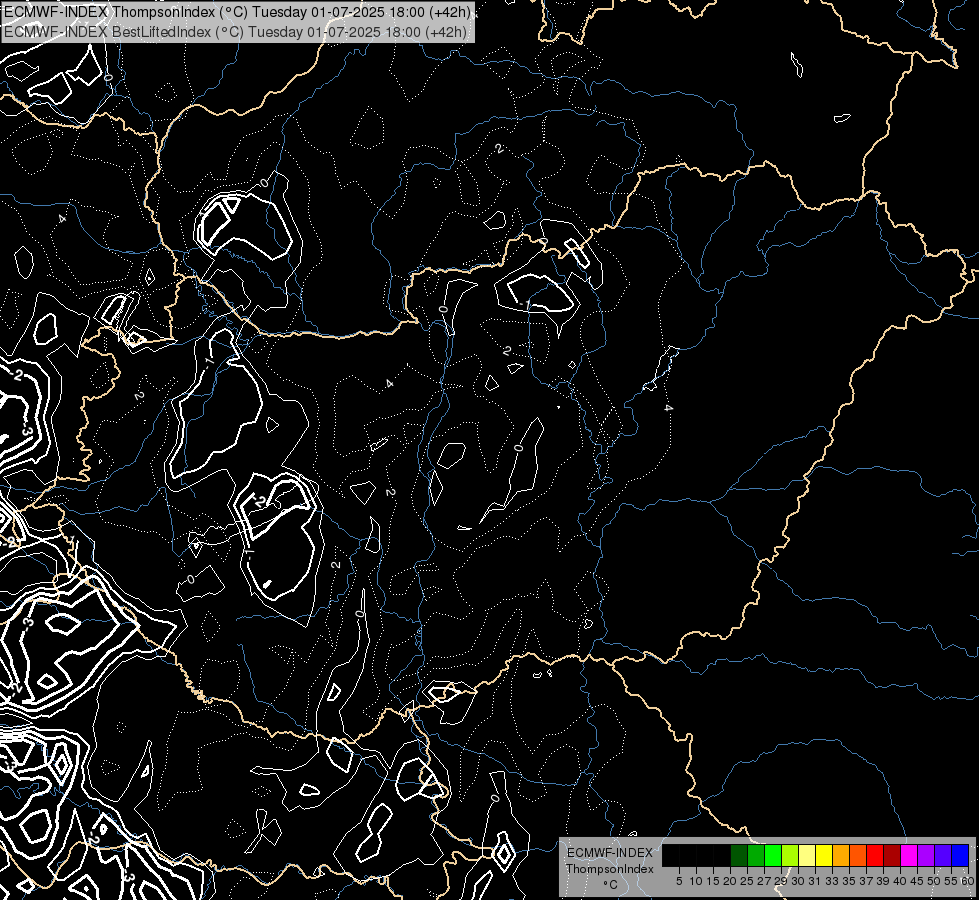Click legend tick value 5
Screen dimensions: 979x900
679,881
